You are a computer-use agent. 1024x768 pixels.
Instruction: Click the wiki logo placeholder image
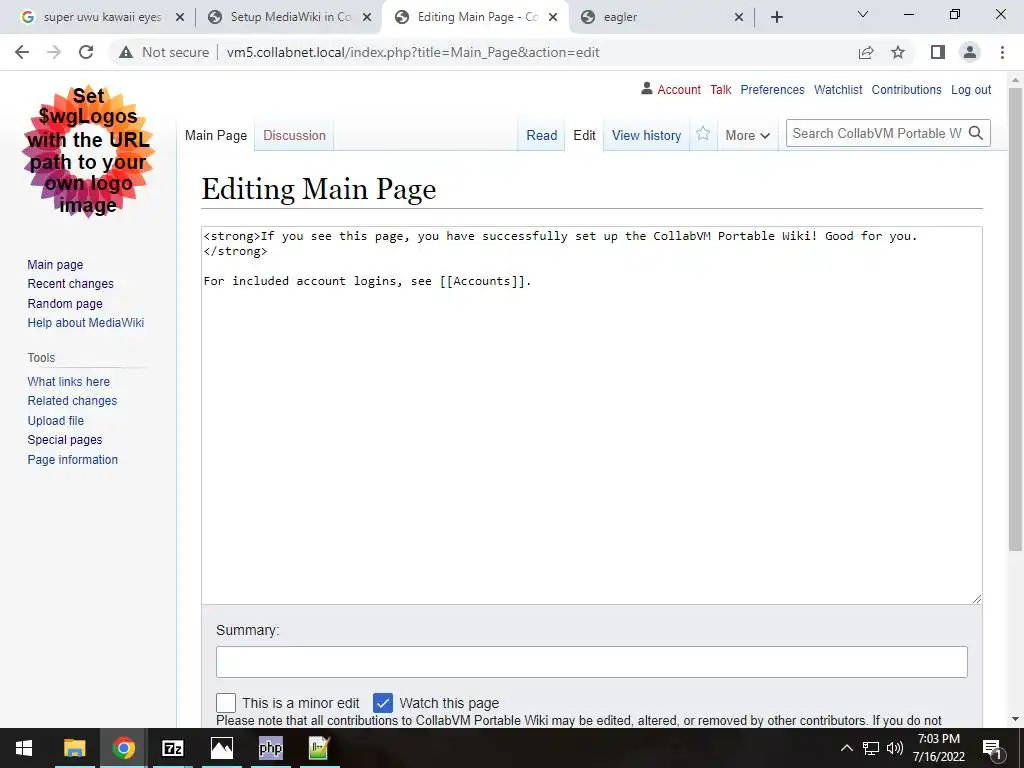88,151
